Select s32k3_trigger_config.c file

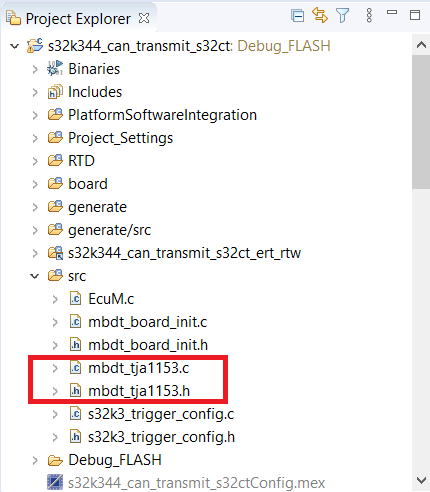click(161, 414)
